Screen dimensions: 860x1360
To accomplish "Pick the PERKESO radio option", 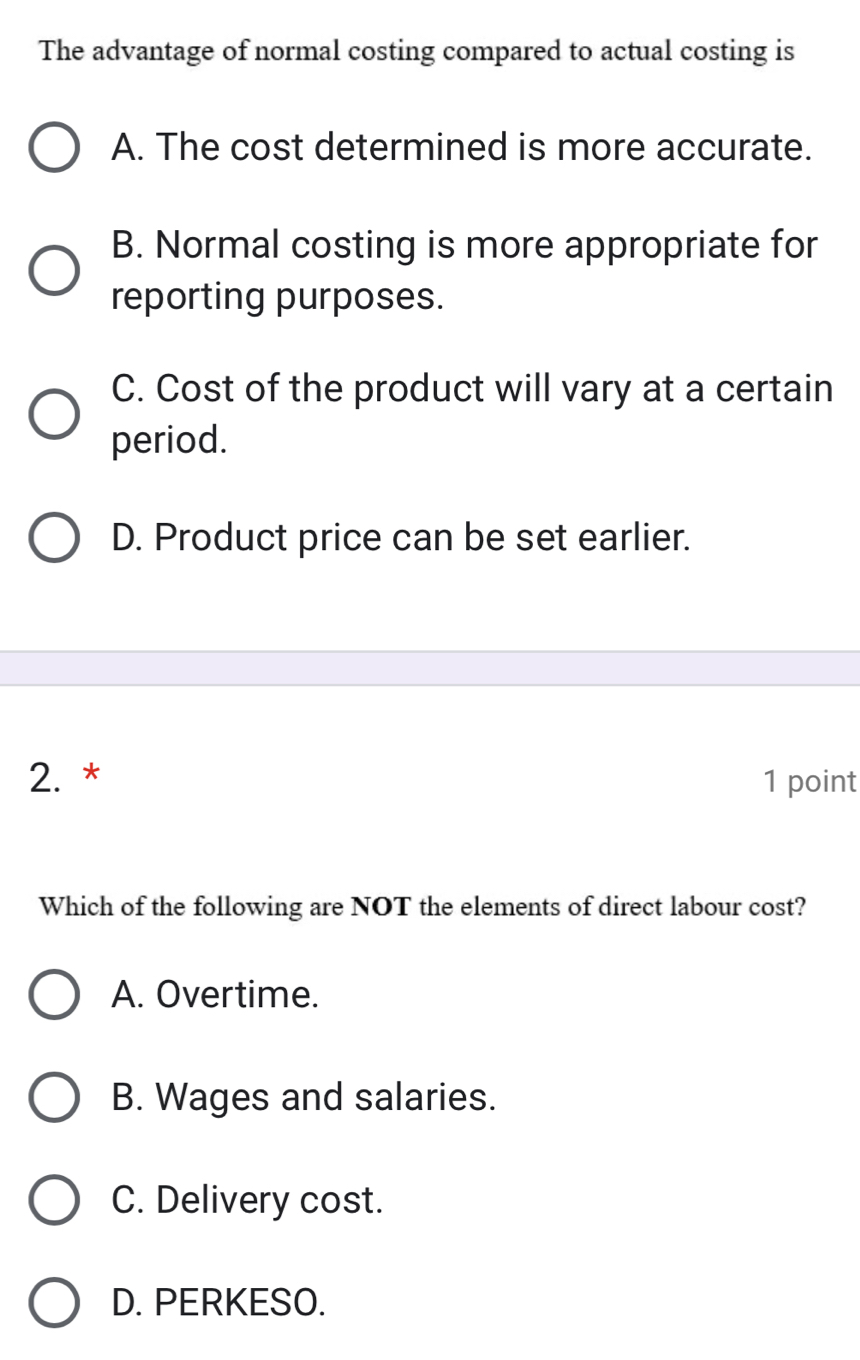I will (x=54, y=1302).
